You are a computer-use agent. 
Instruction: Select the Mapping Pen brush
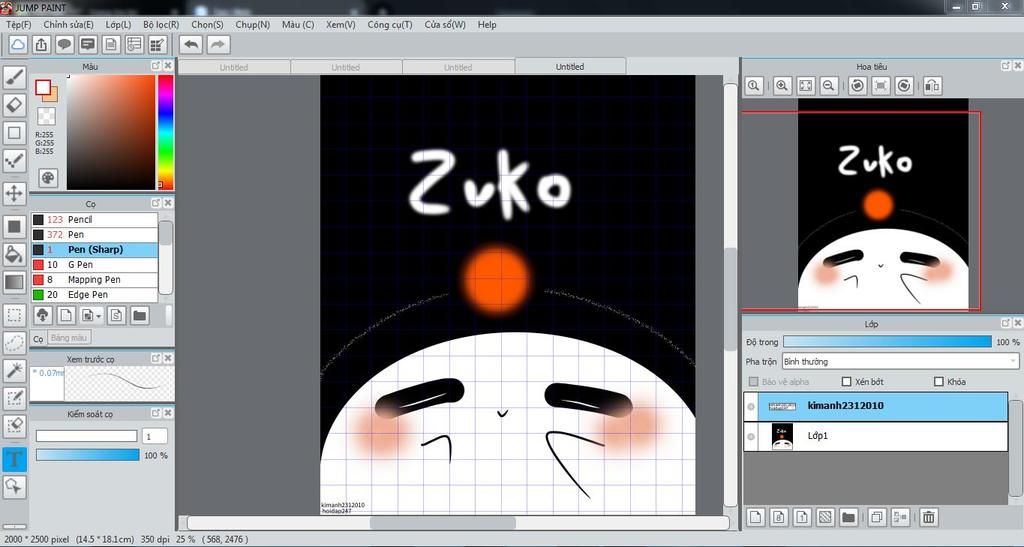tap(95, 279)
